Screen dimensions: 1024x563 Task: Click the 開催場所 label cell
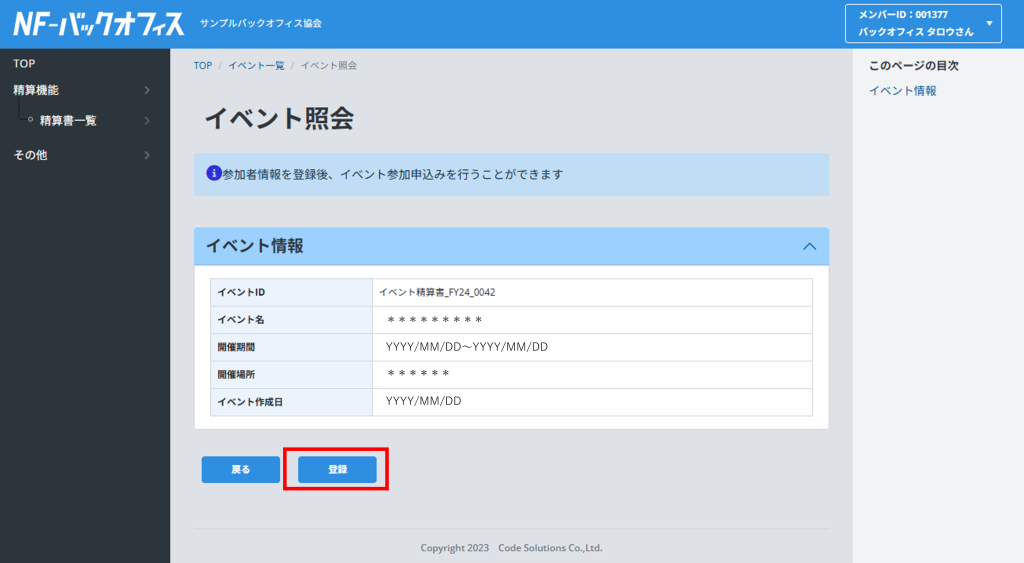tap(291, 374)
